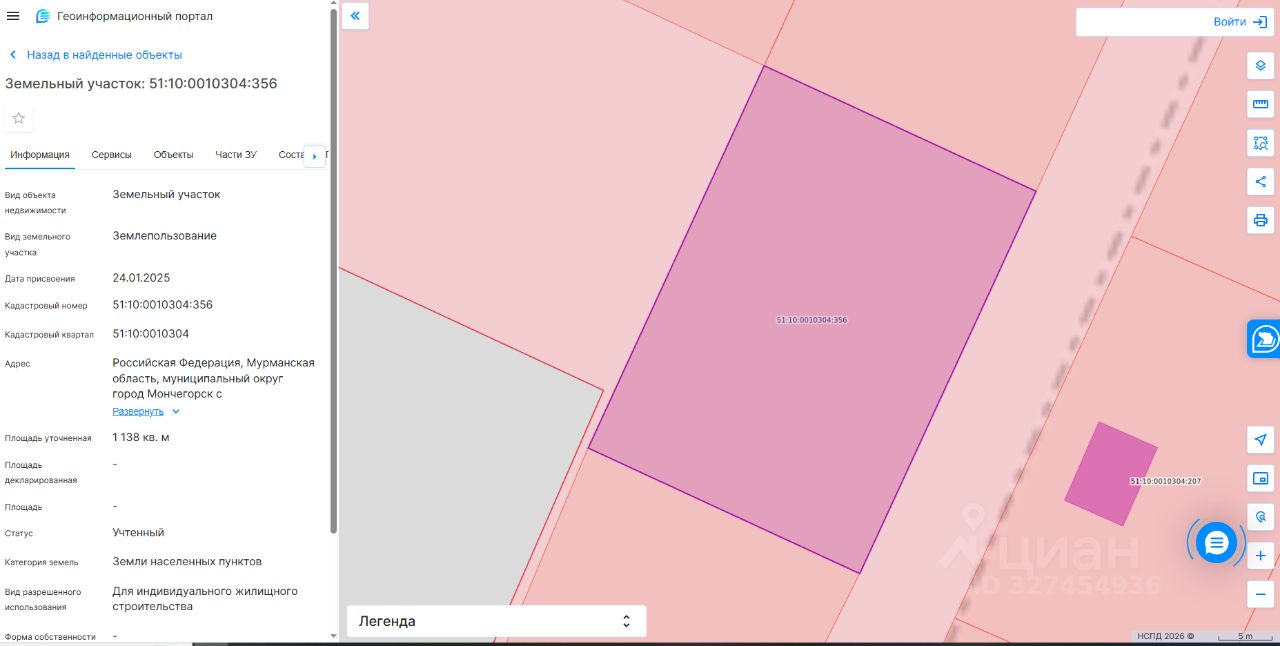This screenshot has height=646, width=1280.
Task: Go back via Назад в найденные объекты
Action: pos(95,55)
